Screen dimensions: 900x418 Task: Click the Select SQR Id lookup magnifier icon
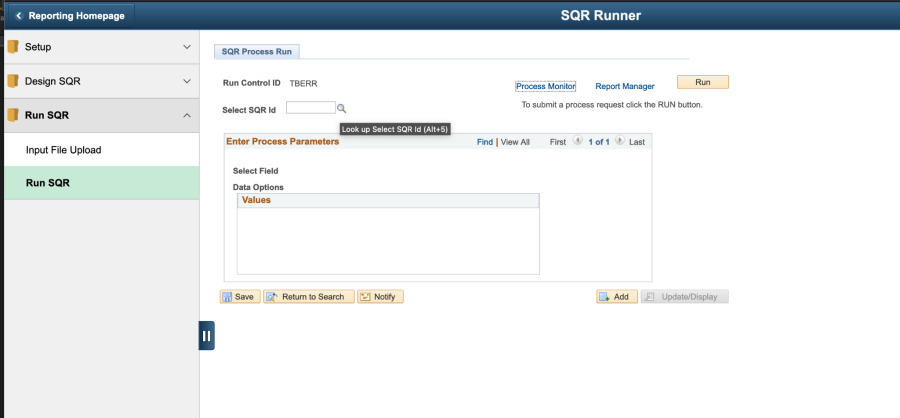tap(342, 108)
